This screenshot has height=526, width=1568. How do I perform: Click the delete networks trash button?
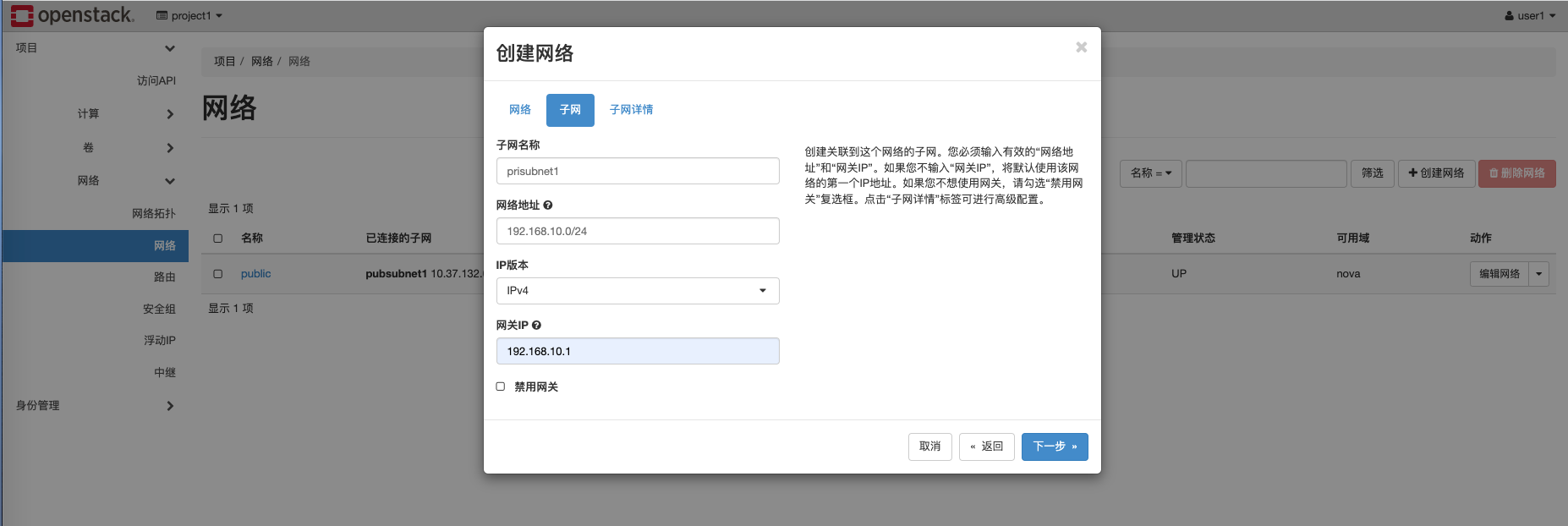coord(1516,173)
